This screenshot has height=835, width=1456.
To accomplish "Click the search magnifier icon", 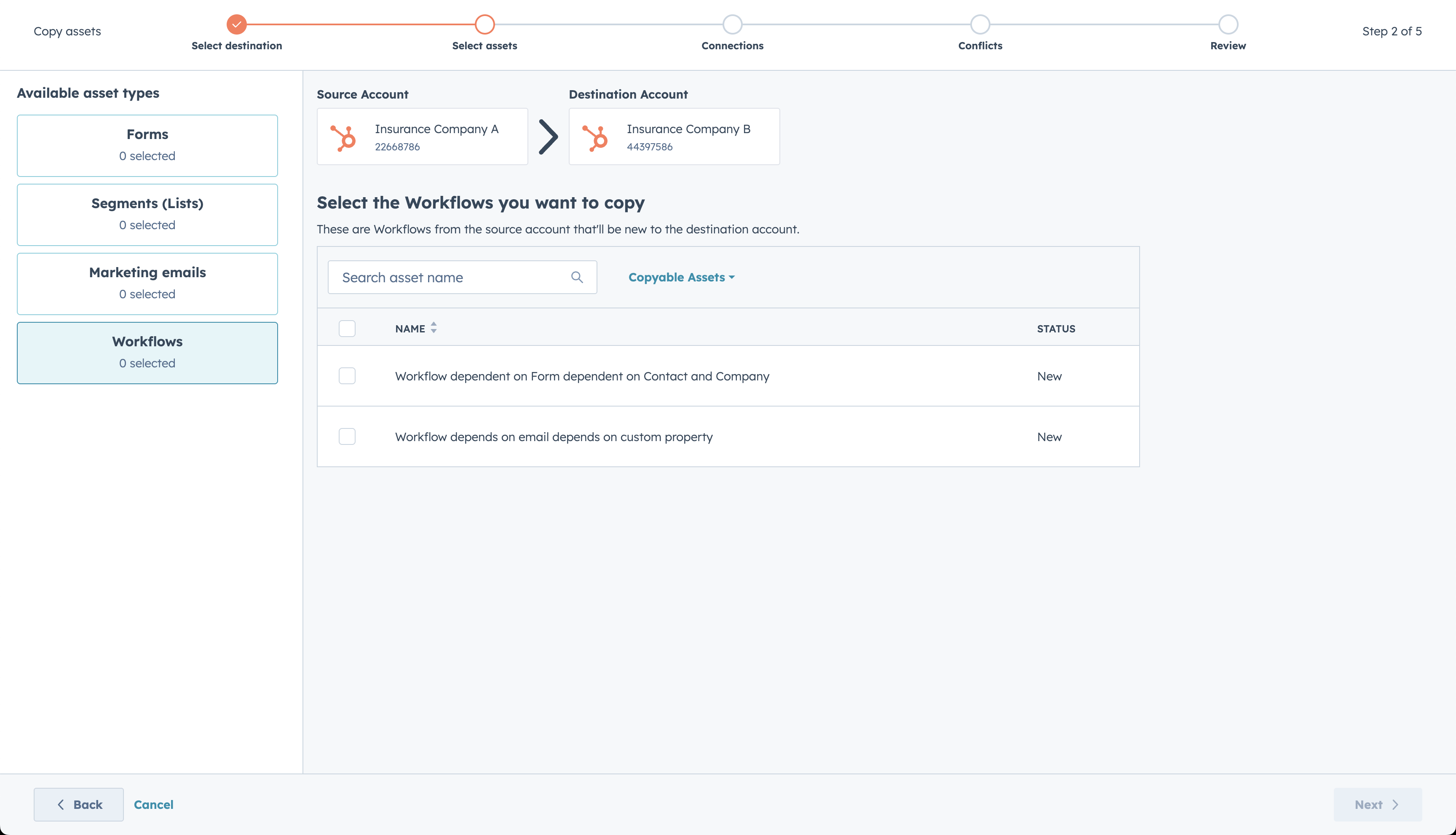I will coord(577,277).
